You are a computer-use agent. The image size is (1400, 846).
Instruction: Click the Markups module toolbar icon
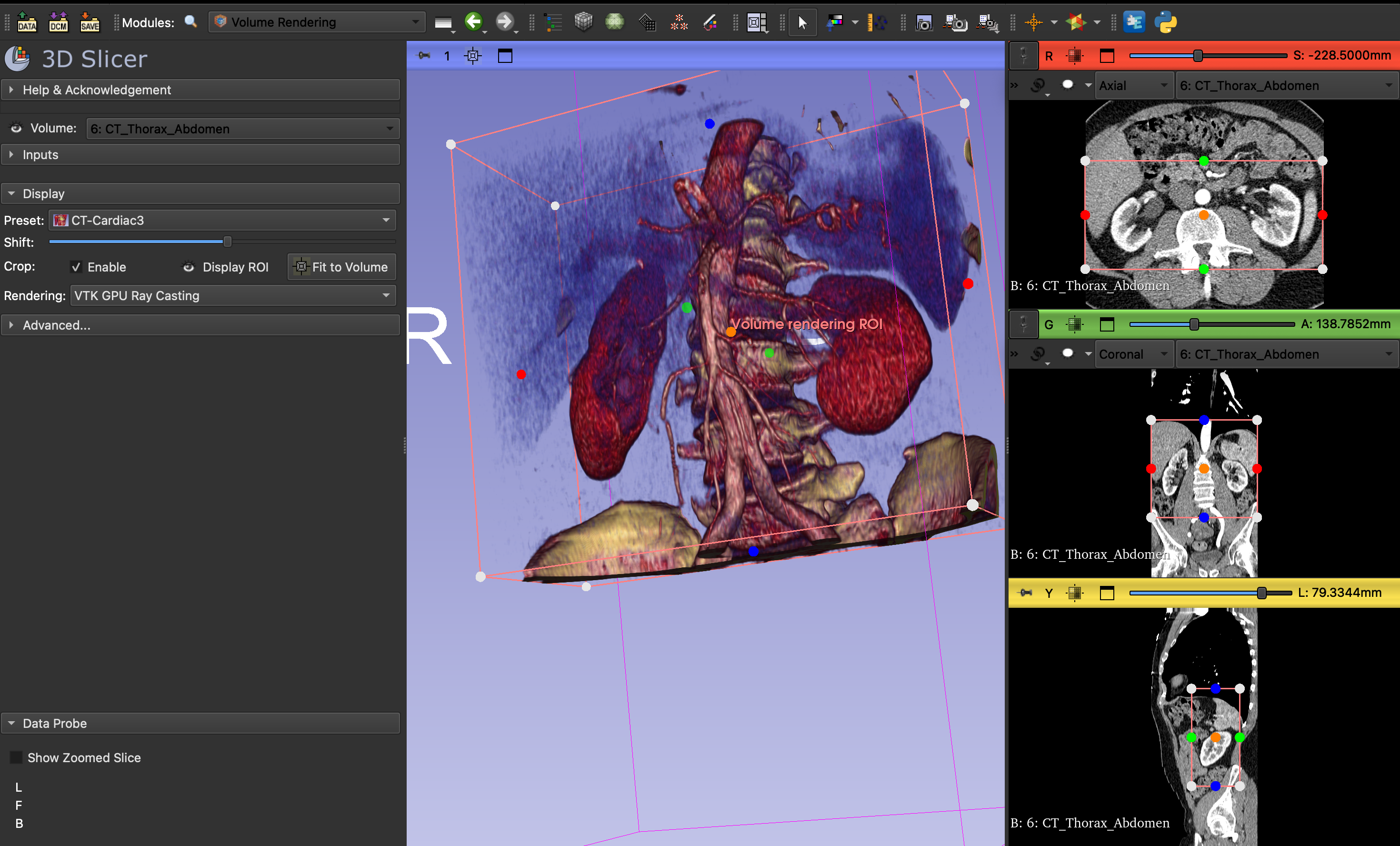coord(679,22)
